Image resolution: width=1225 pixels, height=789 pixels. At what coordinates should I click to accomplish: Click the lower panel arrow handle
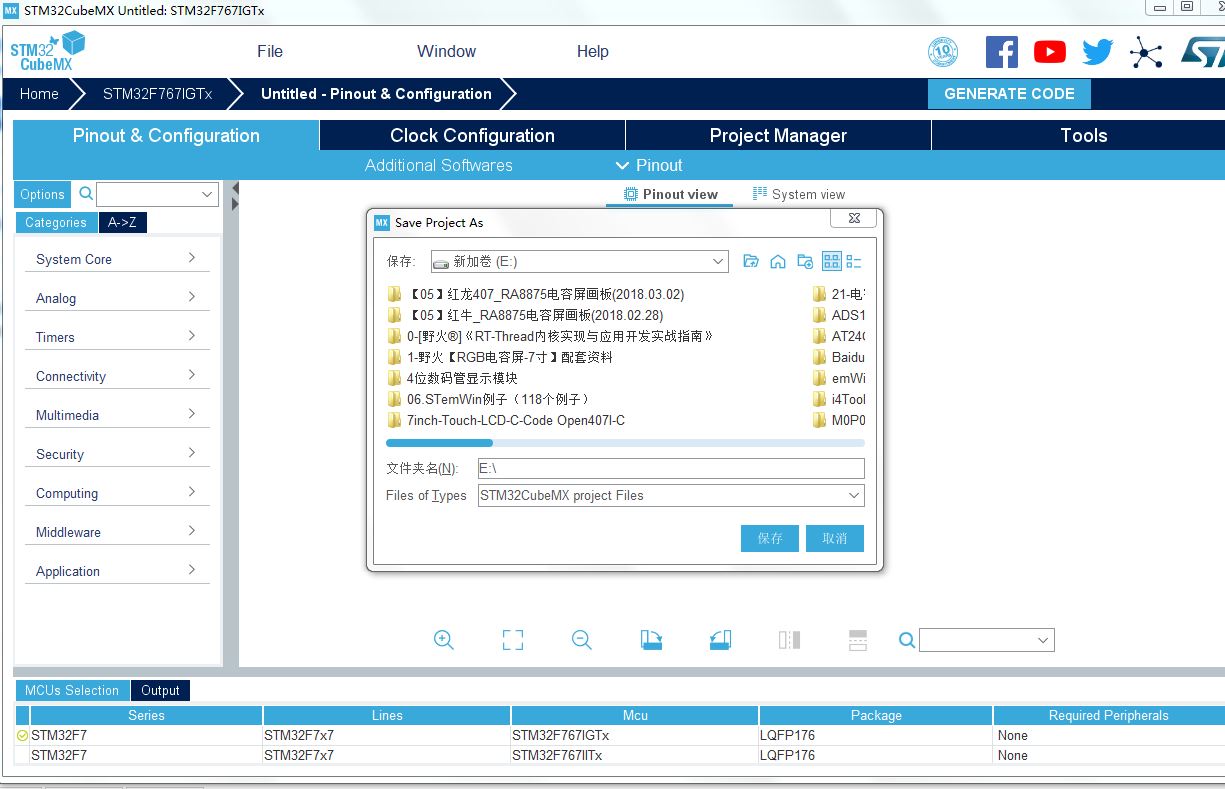coord(235,204)
